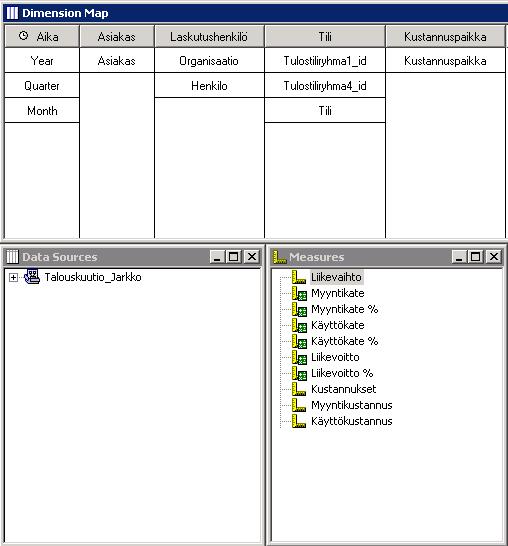This screenshot has width=508, height=546.
Task: Click the Kustannukset measure ruler icon
Action: [x=299, y=389]
